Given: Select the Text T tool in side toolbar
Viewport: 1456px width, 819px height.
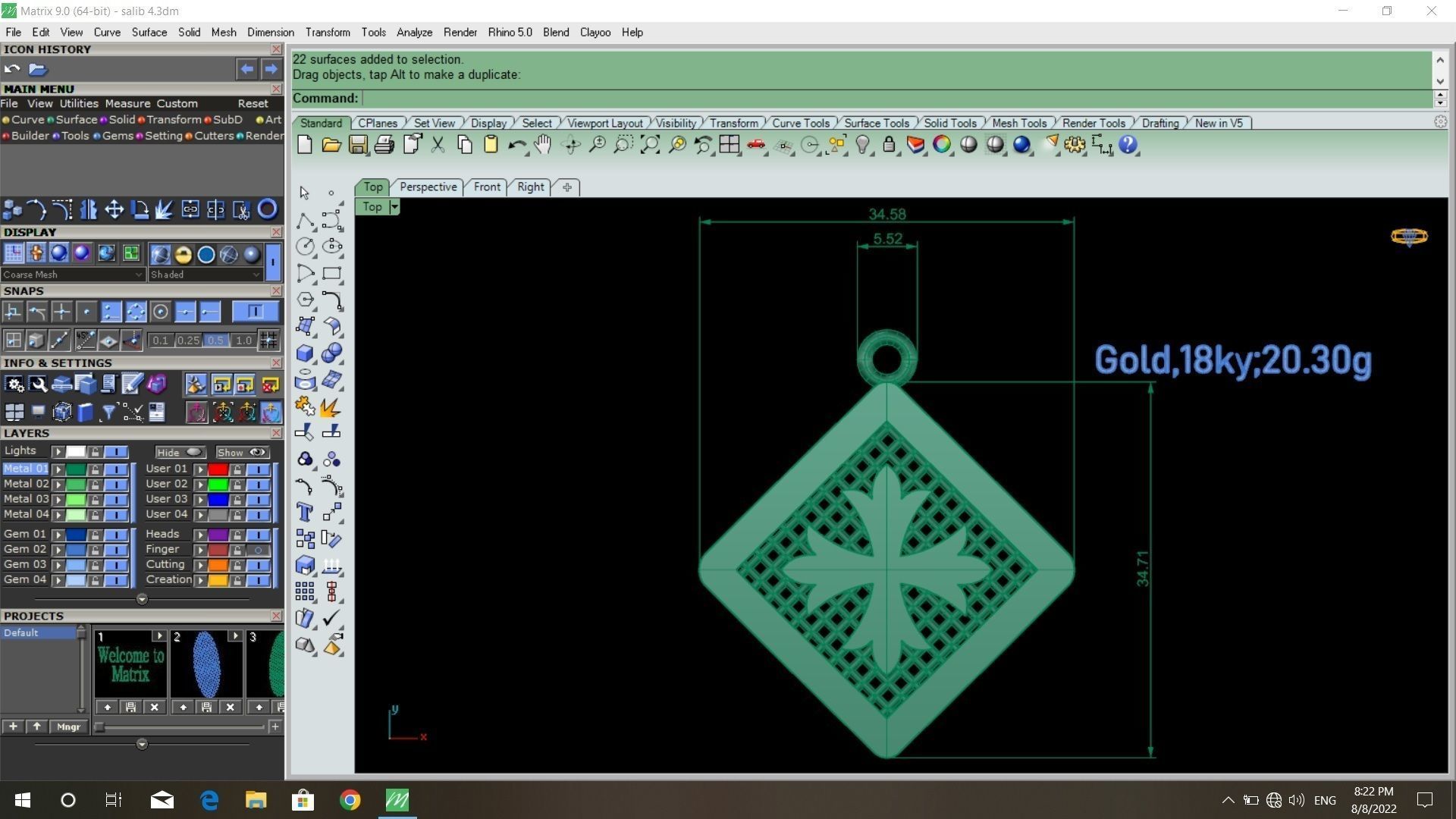Looking at the screenshot, I should coord(305,513).
